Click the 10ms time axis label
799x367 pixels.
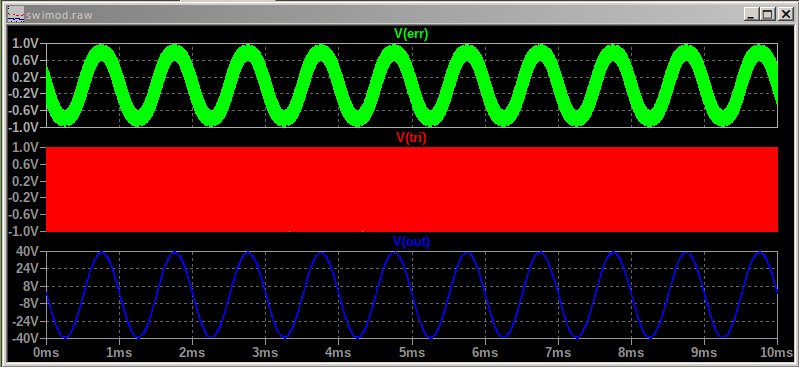coord(776,353)
